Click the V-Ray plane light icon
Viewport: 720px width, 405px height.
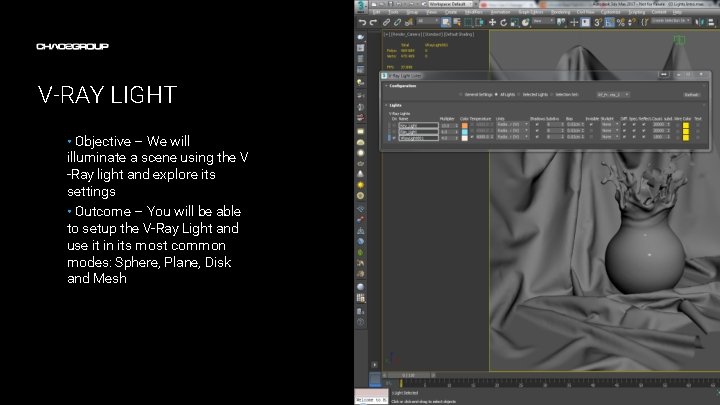point(361,131)
